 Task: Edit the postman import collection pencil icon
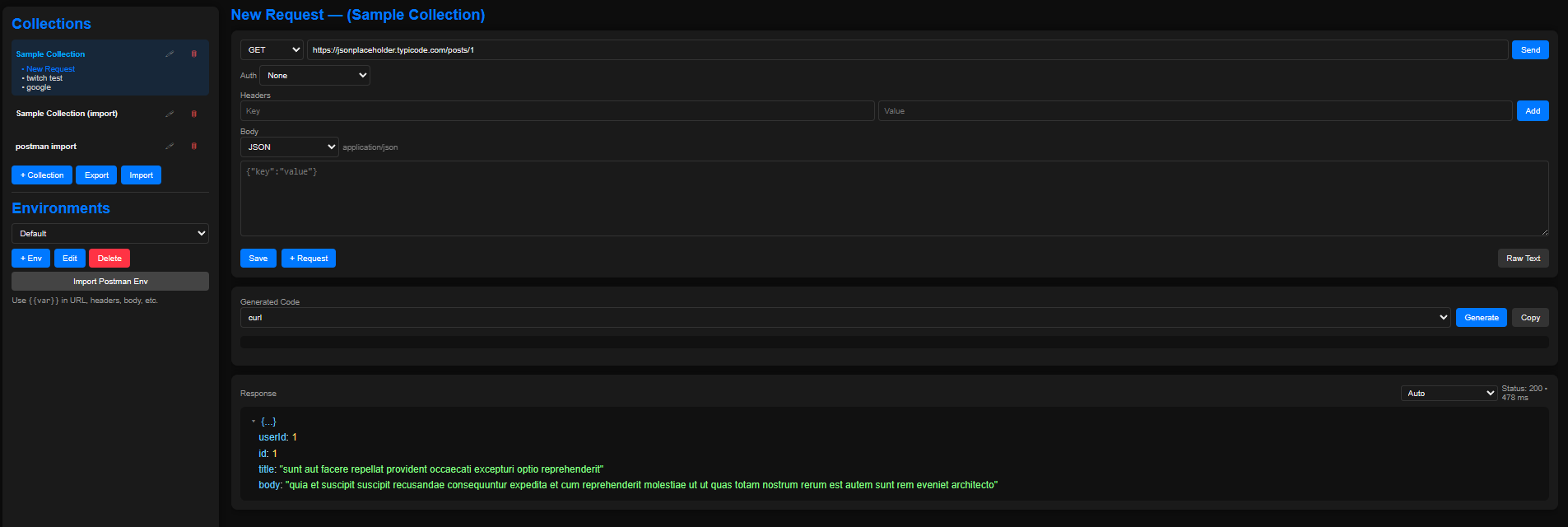click(x=170, y=146)
